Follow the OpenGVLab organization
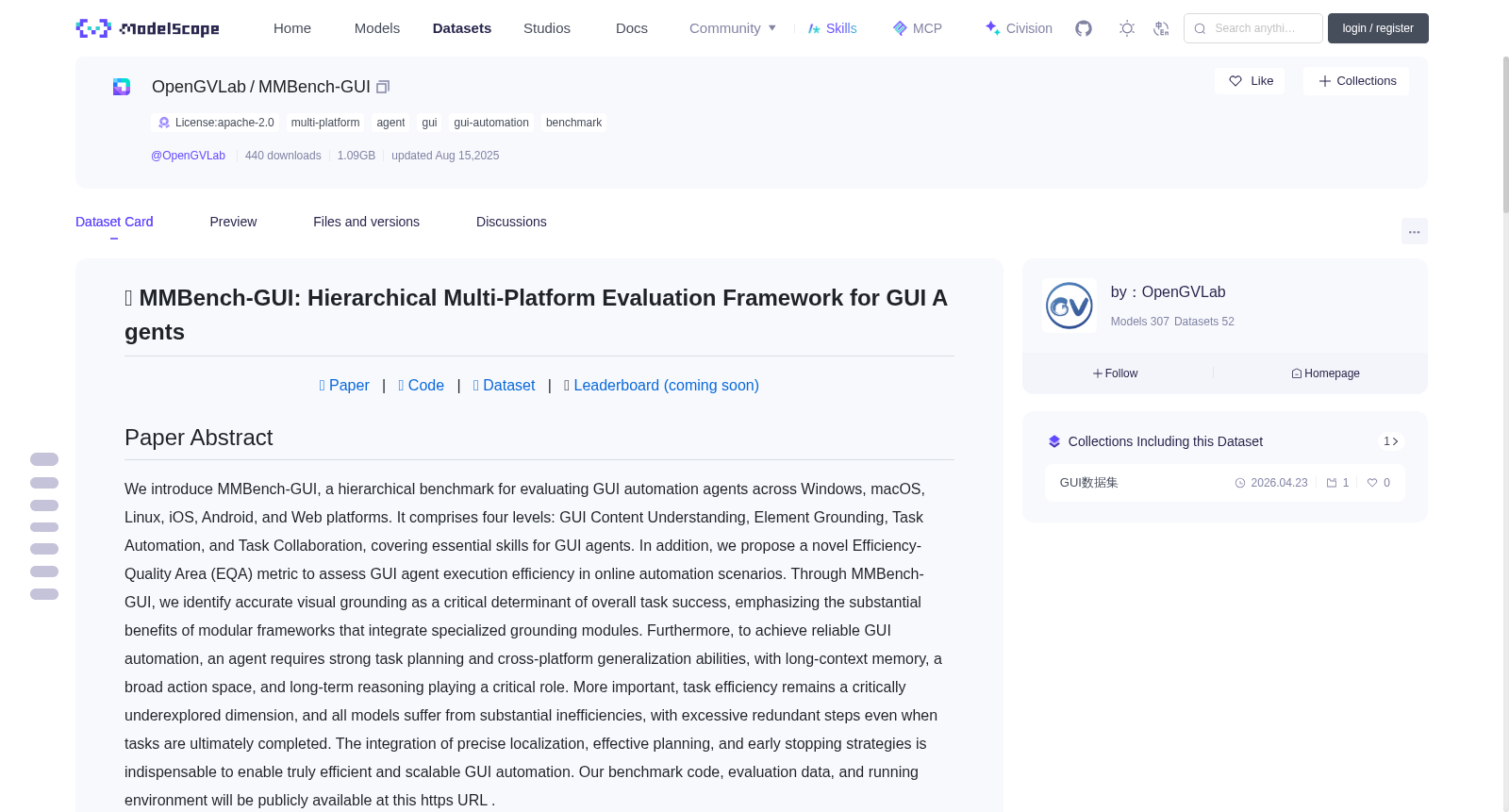Screen dimensions: 1509x812 pyautogui.click(x=1116, y=373)
